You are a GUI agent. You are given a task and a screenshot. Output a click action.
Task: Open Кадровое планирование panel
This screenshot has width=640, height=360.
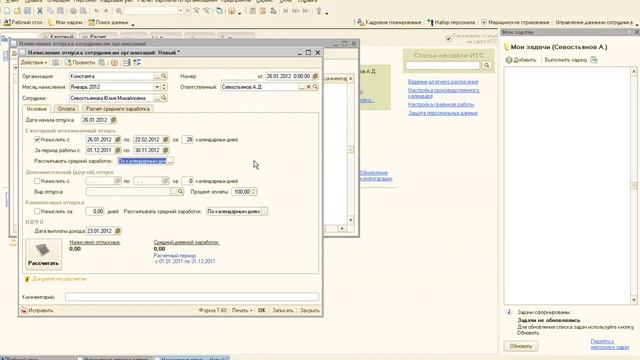point(389,22)
